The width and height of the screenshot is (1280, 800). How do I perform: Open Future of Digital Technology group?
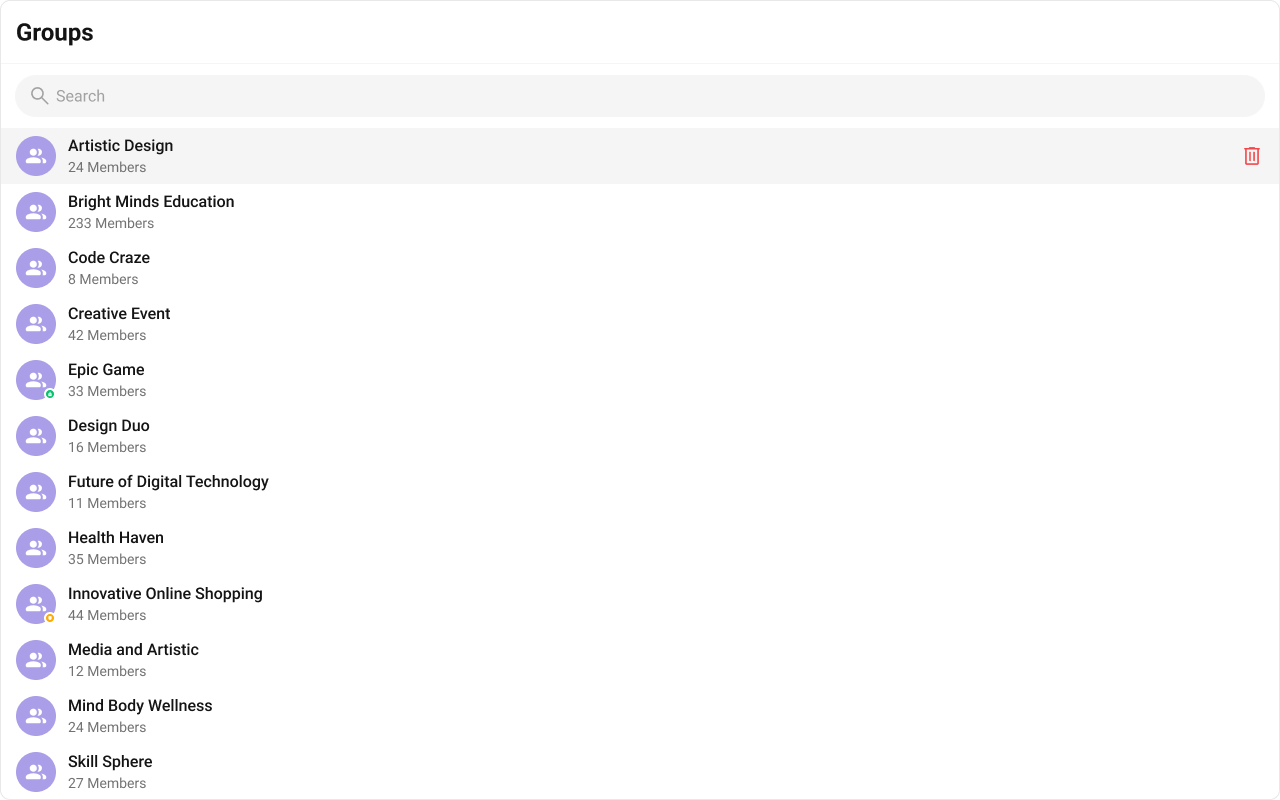[640, 492]
